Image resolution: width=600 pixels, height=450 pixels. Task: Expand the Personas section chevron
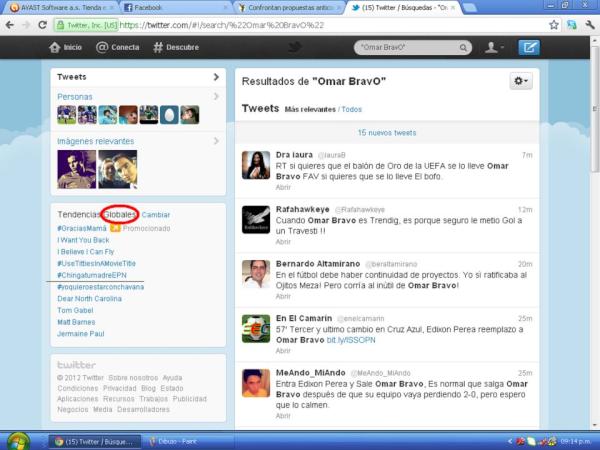tap(216, 96)
